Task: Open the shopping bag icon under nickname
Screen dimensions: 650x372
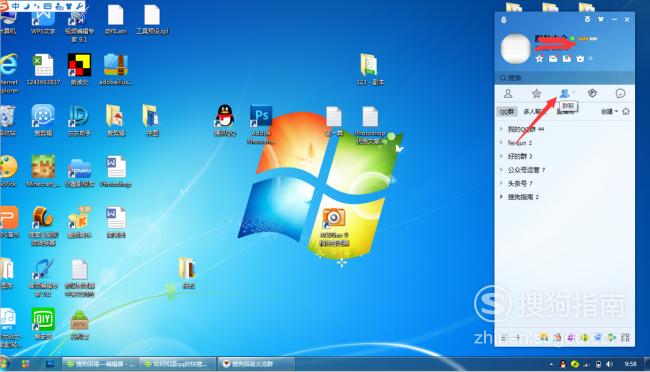Action: pyautogui.click(x=580, y=59)
